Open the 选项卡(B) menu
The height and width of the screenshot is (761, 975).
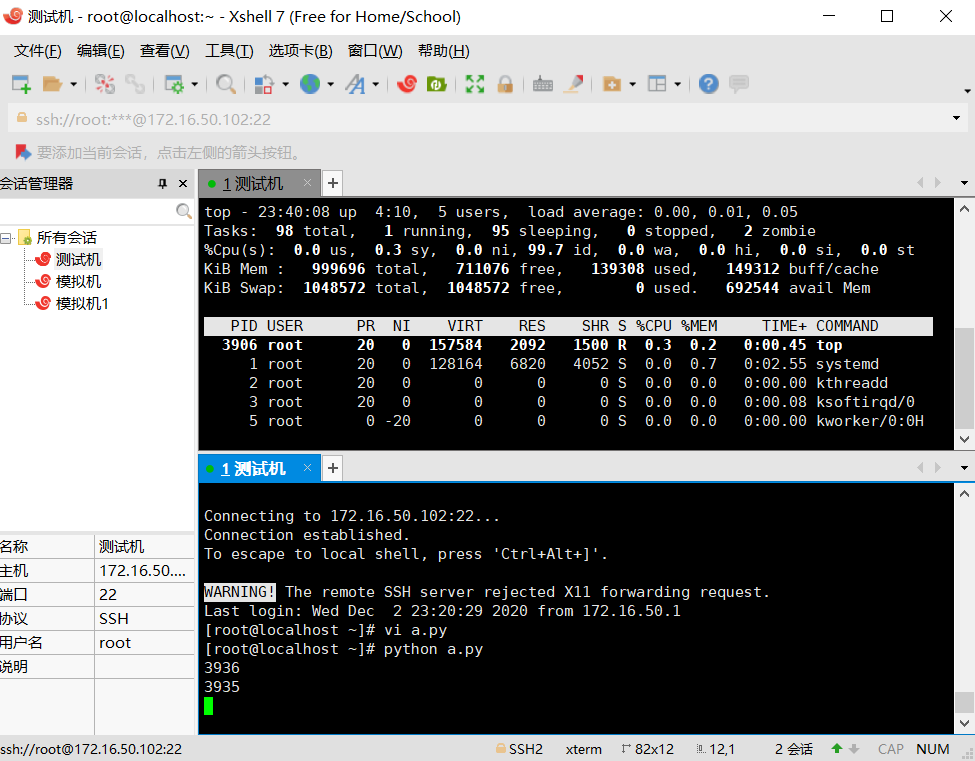301,51
